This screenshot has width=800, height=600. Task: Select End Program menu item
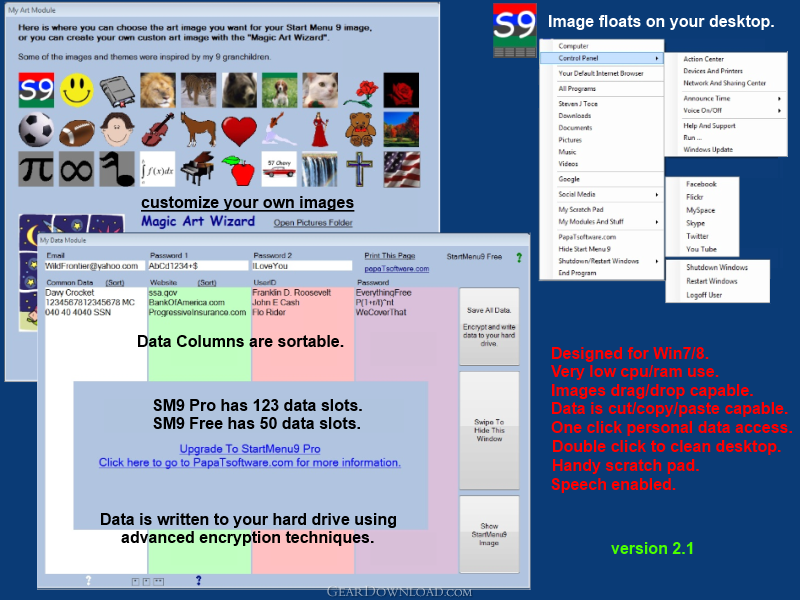pyautogui.click(x=577, y=273)
